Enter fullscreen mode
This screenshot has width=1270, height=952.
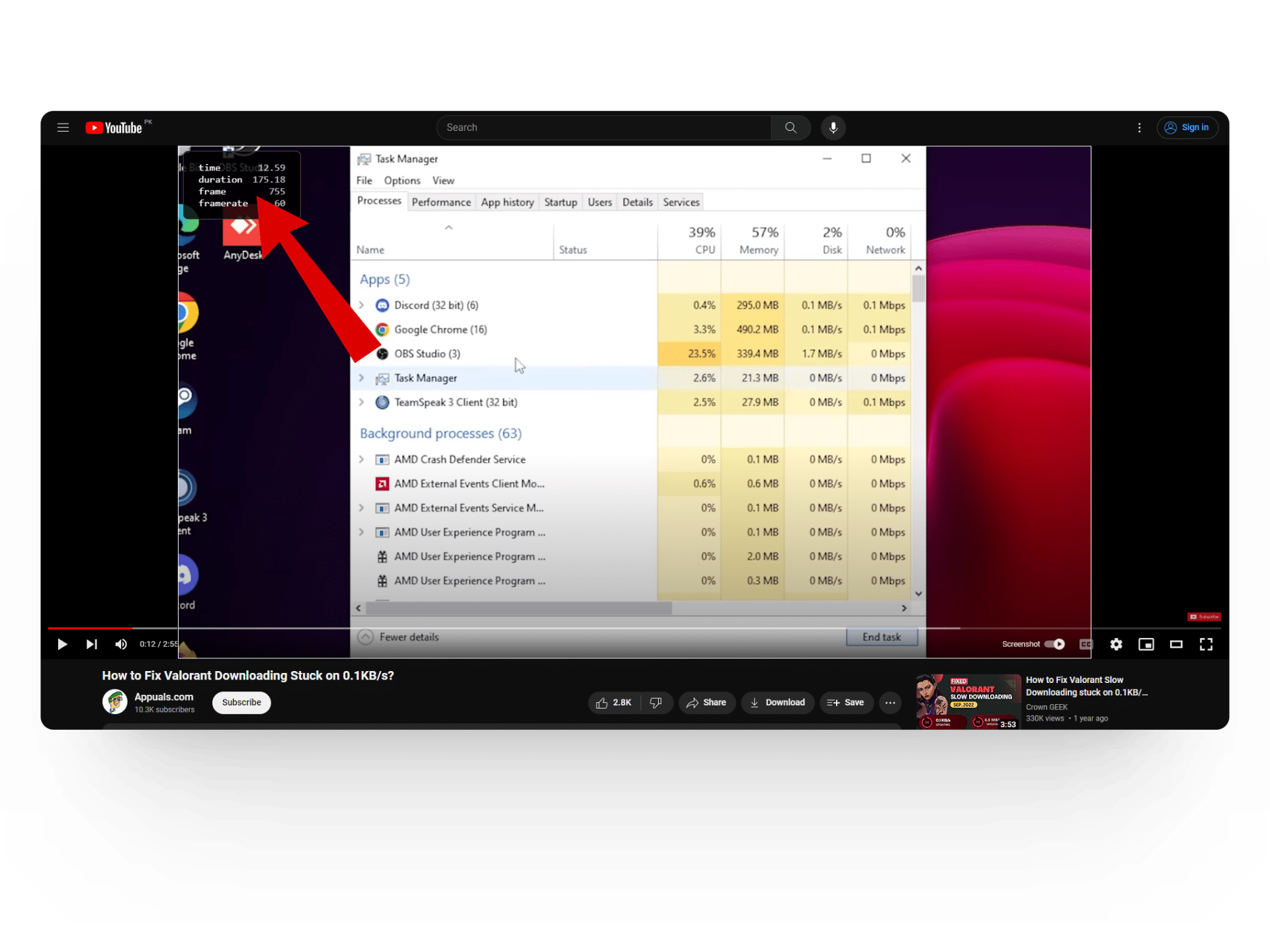point(1206,644)
